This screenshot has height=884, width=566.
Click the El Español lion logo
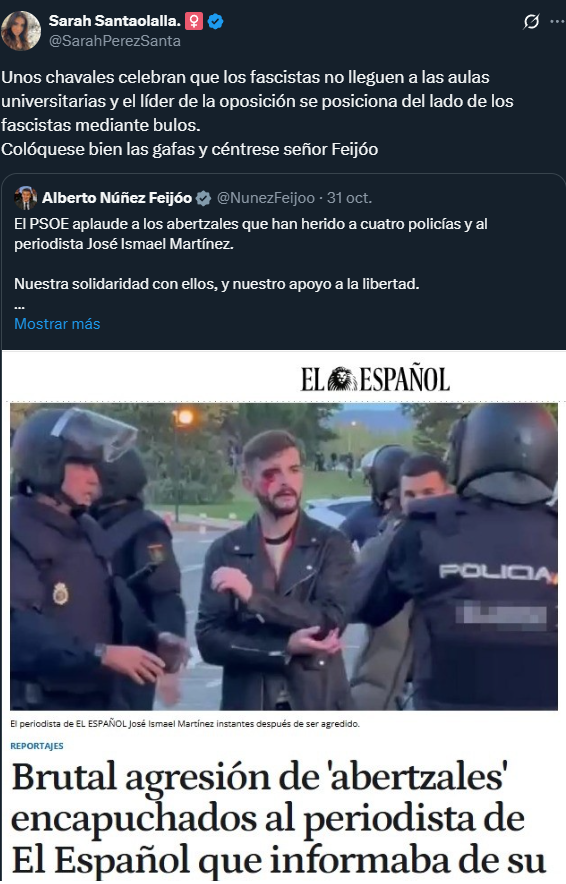point(342,379)
